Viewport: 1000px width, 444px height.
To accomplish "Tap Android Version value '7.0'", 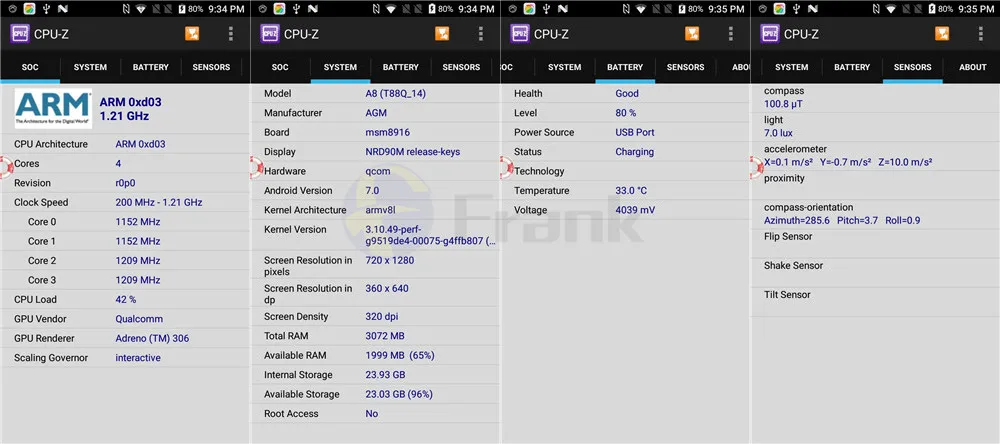I will [372, 191].
